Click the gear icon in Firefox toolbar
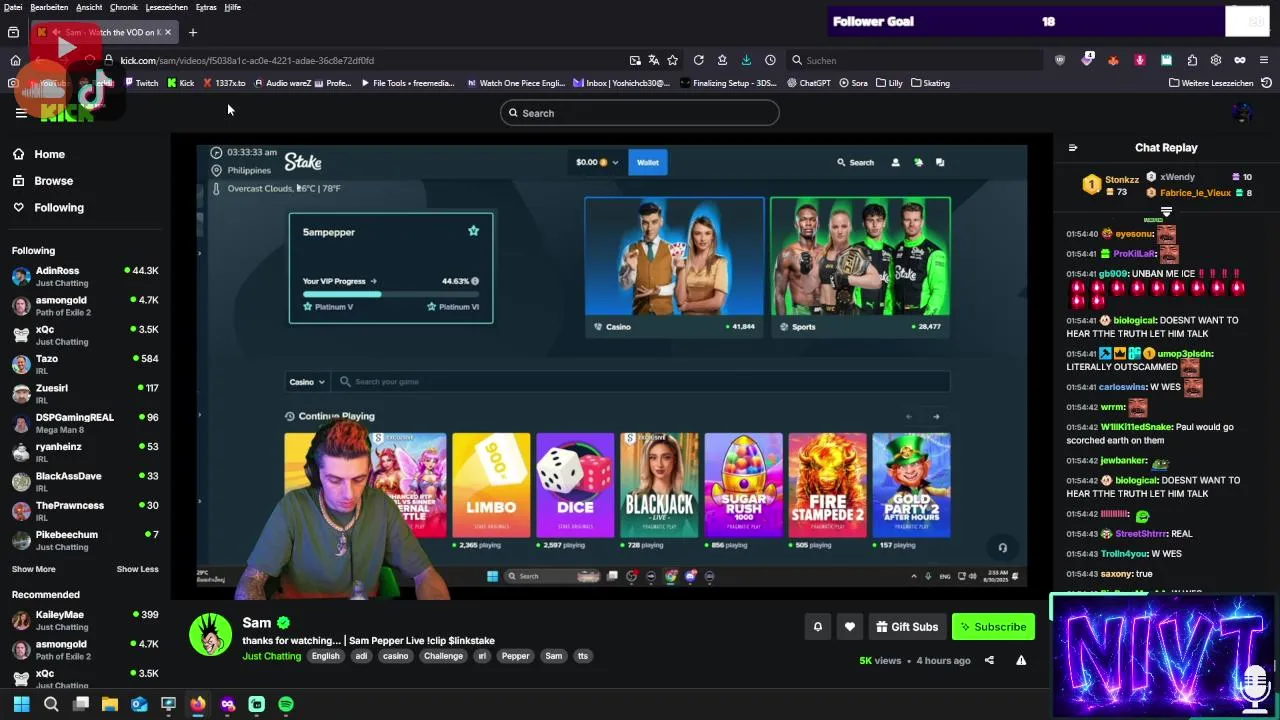 [1216, 60]
